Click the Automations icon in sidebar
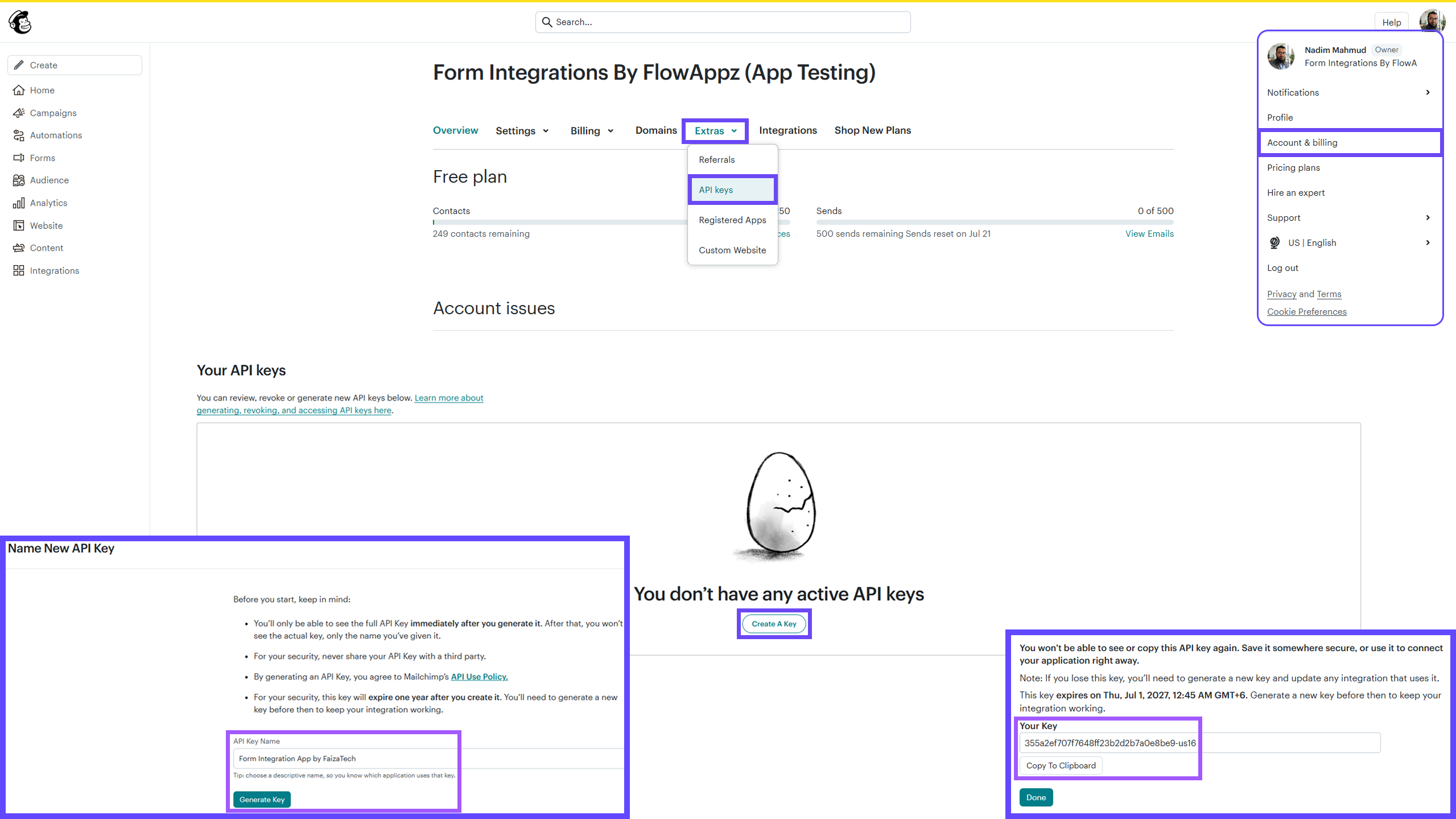The height and width of the screenshot is (819, 1456). coord(19,135)
